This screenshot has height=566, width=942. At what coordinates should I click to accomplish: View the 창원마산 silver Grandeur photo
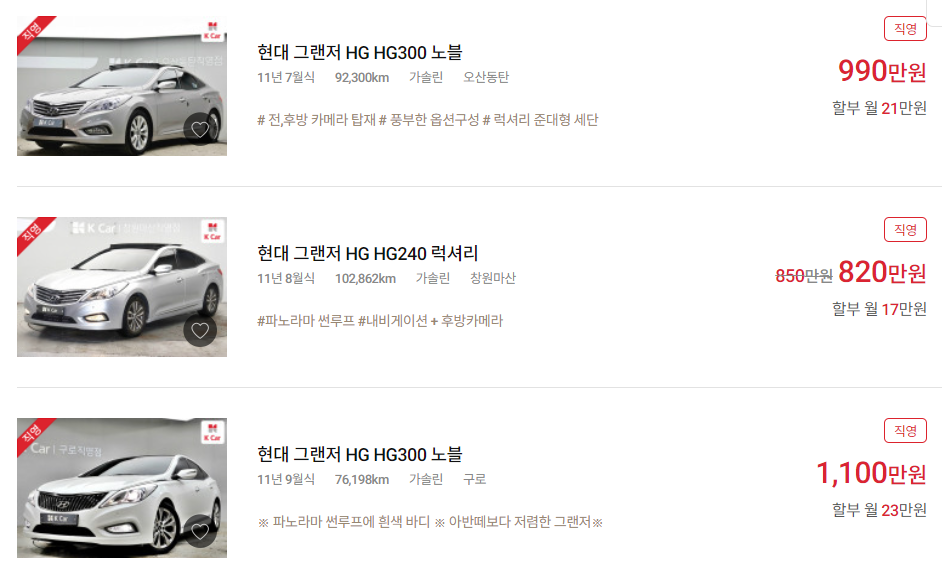click(122, 287)
